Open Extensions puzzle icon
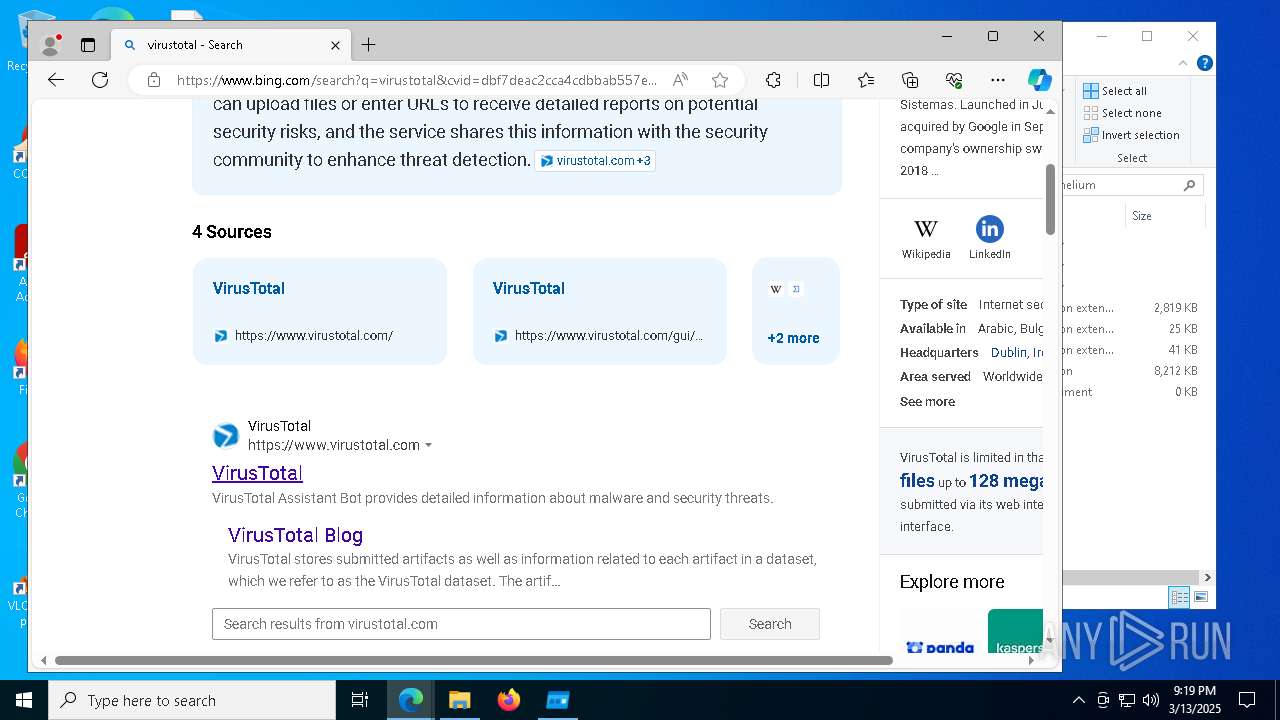Screen dimensions: 1280x720 [x=773, y=80]
